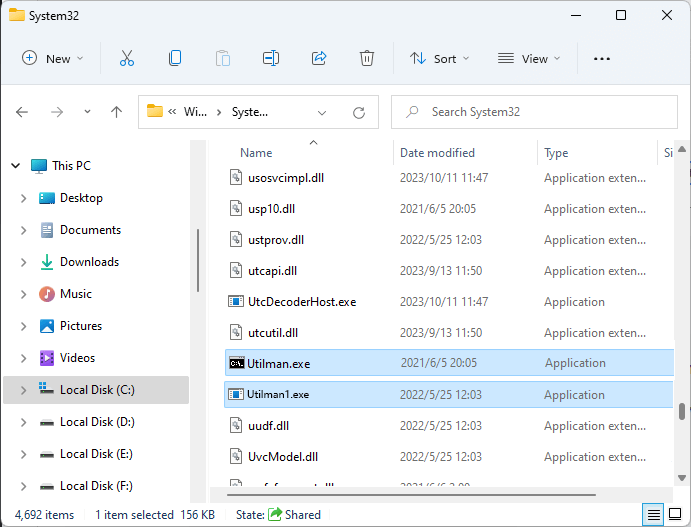
Task: Click the UtcDecoderHost.exe file icon
Action: coord(236,301)
